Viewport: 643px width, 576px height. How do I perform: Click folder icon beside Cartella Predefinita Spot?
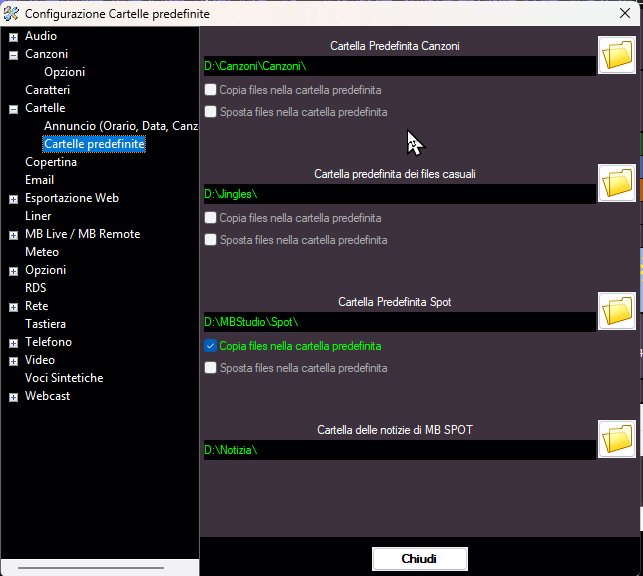[617, 311]
